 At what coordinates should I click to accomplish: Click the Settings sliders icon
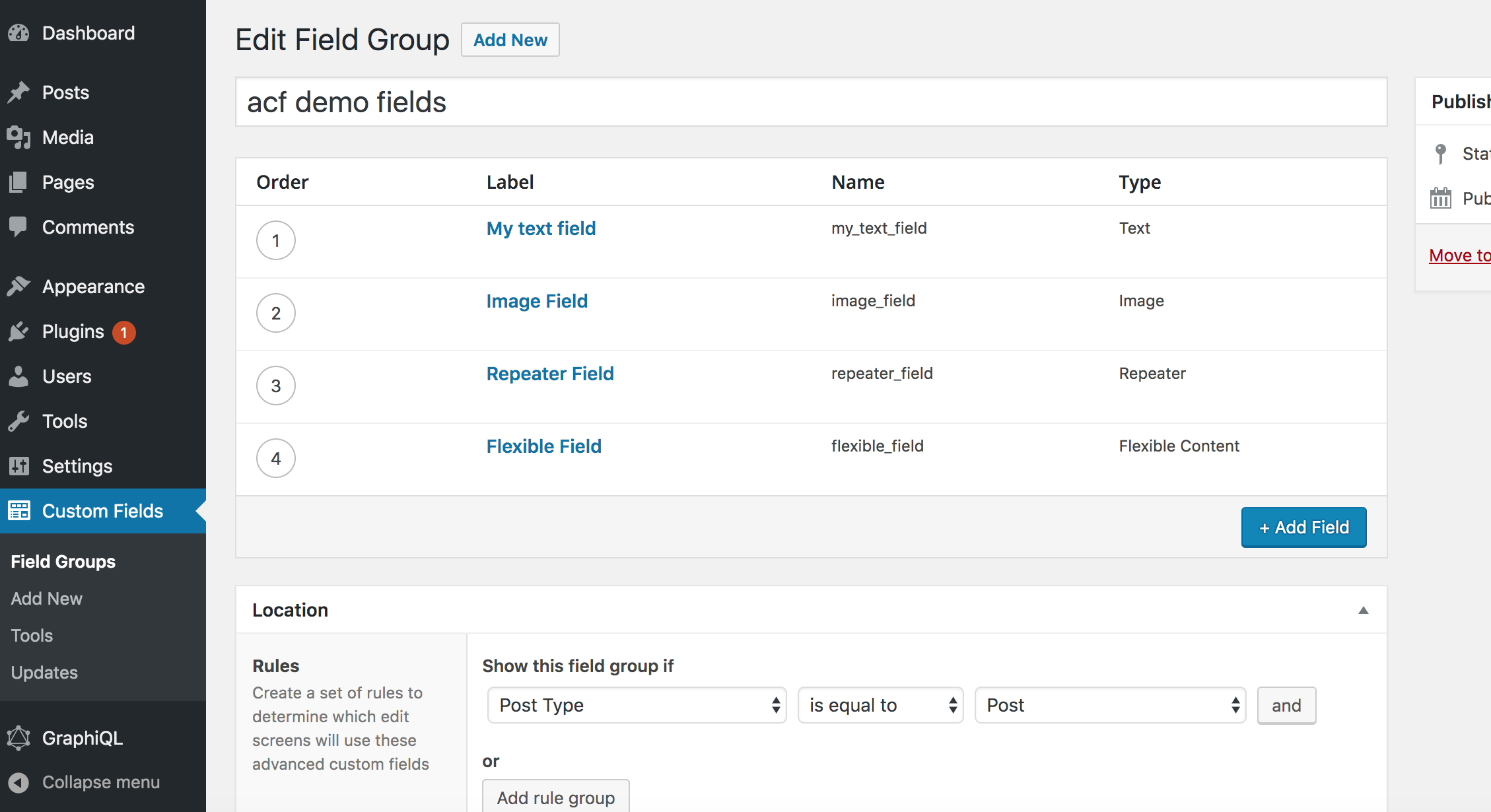19,466
